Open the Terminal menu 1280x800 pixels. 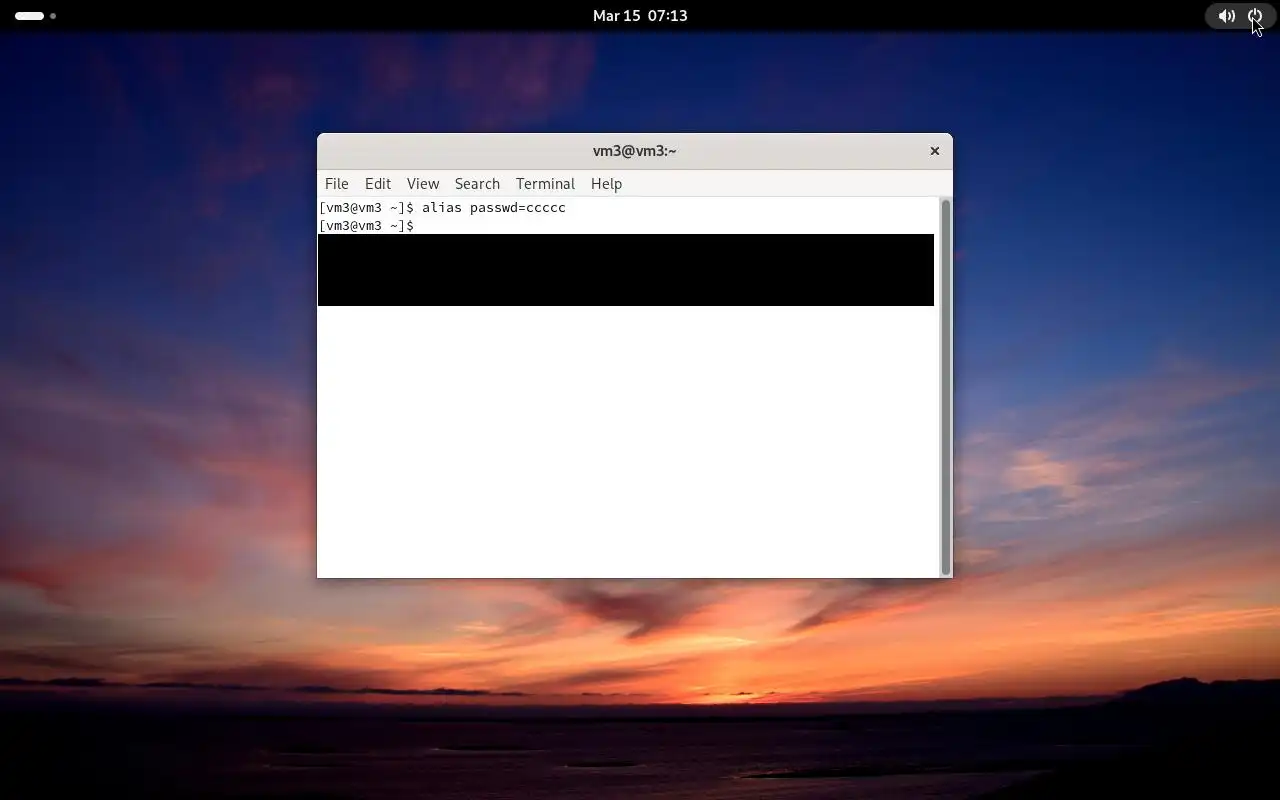tap(545, 184)
